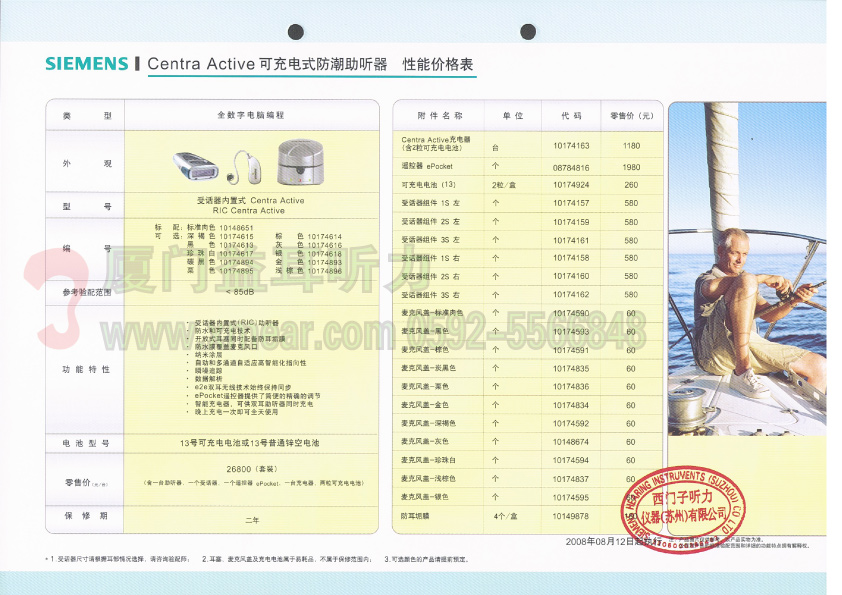Click the accessory name "麦克风盖-银色"

pyautogui.click(x=425, y=497)
